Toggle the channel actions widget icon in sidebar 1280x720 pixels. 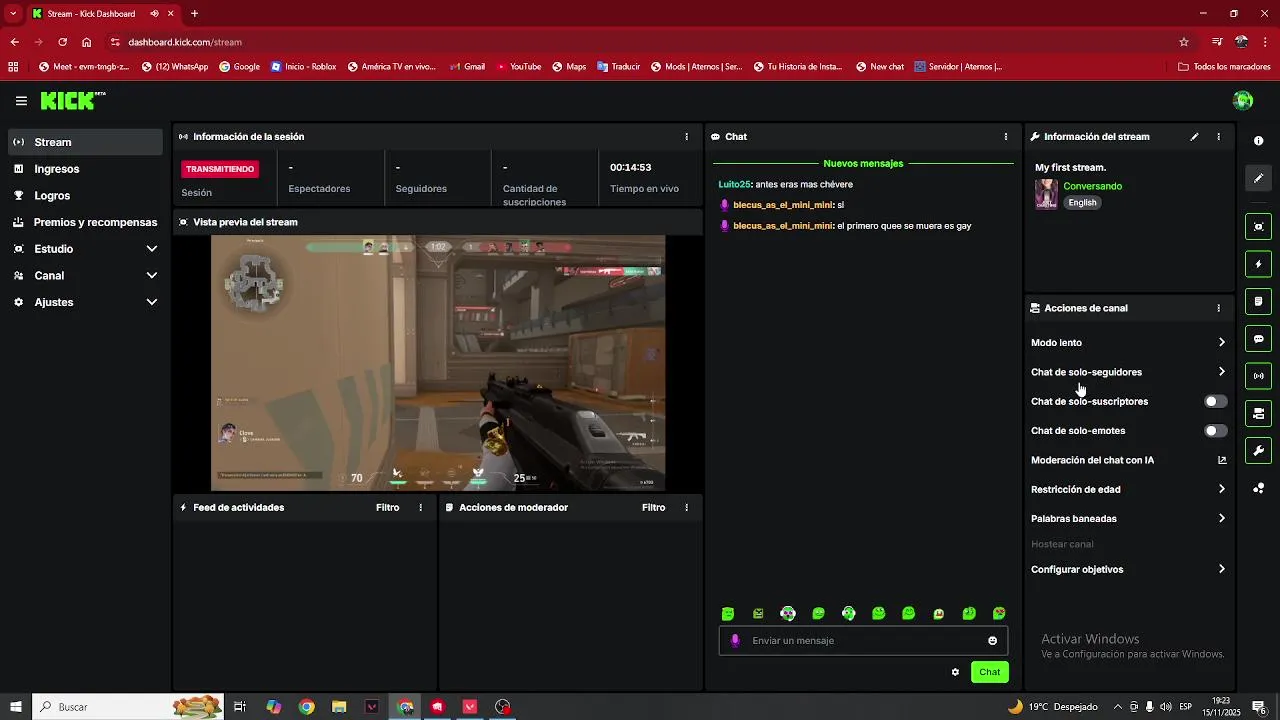point(1258,413)
